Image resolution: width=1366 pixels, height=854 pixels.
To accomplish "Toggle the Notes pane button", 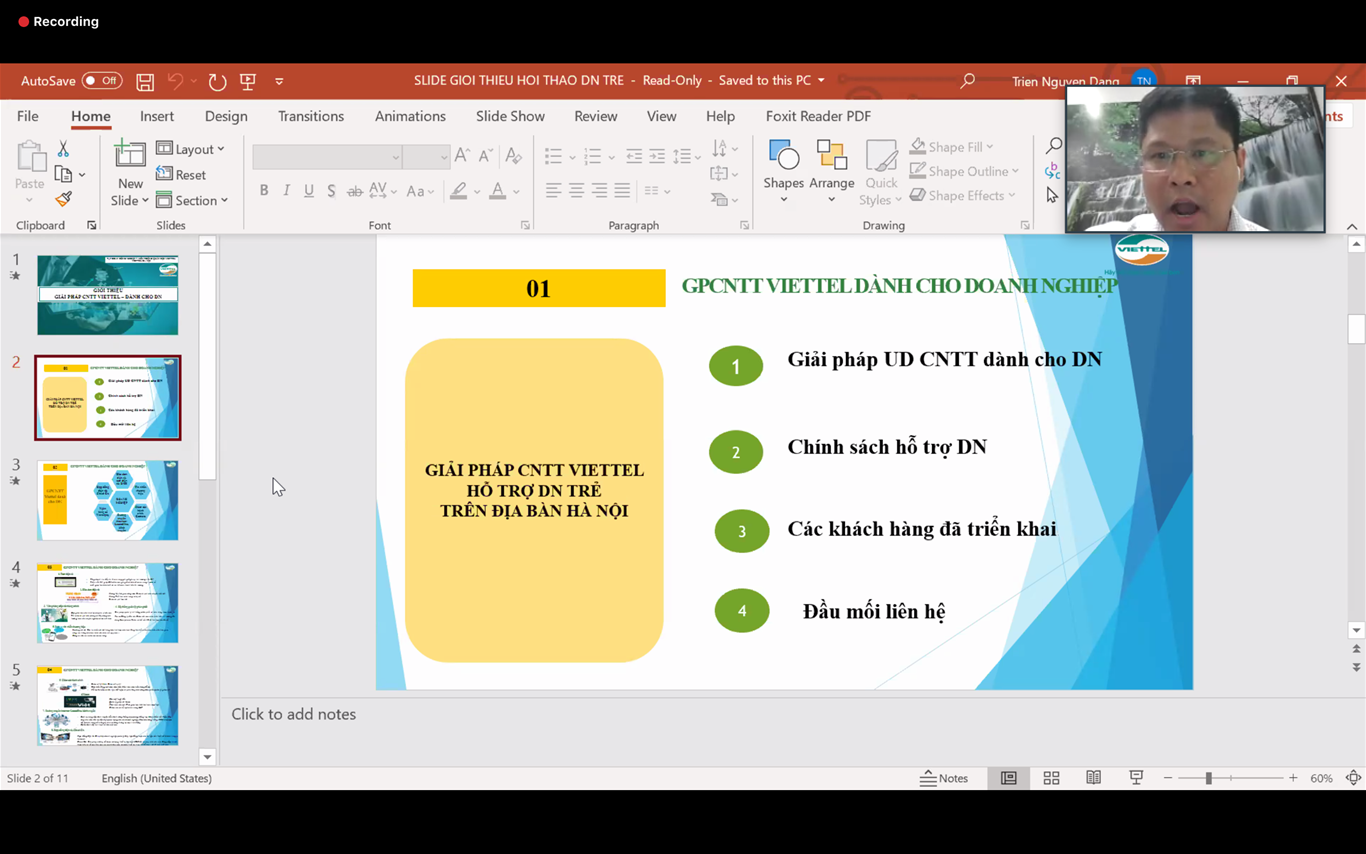I will click(944, 778).
